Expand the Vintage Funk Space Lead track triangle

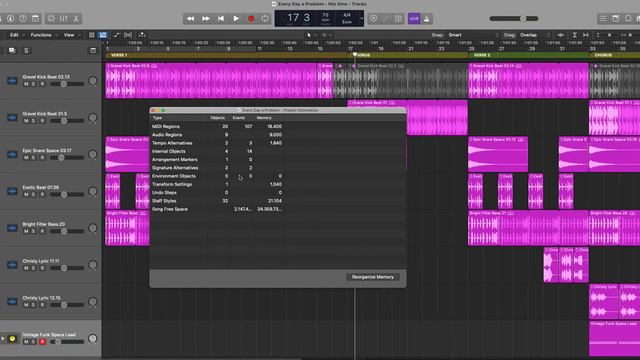(x=2, y=339)
